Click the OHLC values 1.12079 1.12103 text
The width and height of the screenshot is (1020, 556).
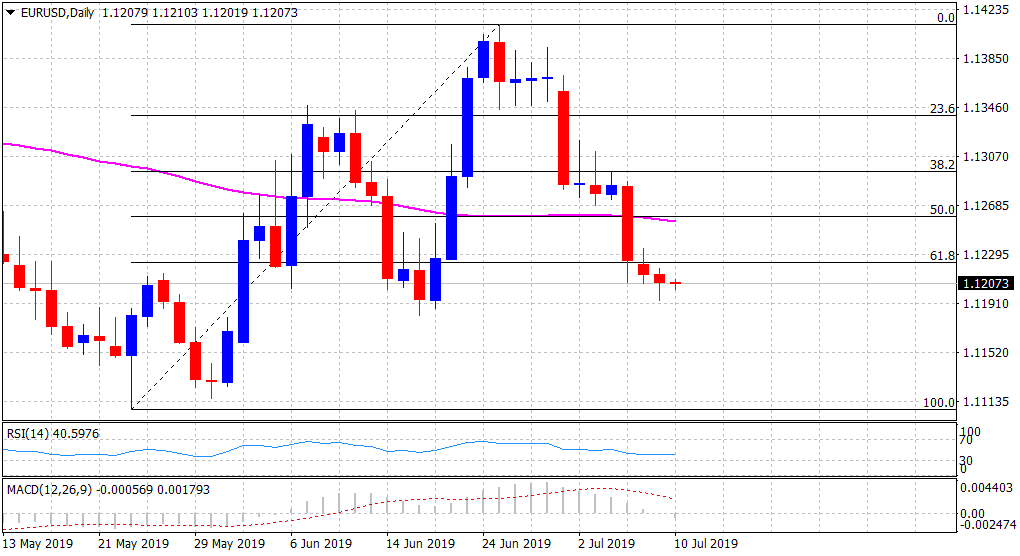[150, 12]
